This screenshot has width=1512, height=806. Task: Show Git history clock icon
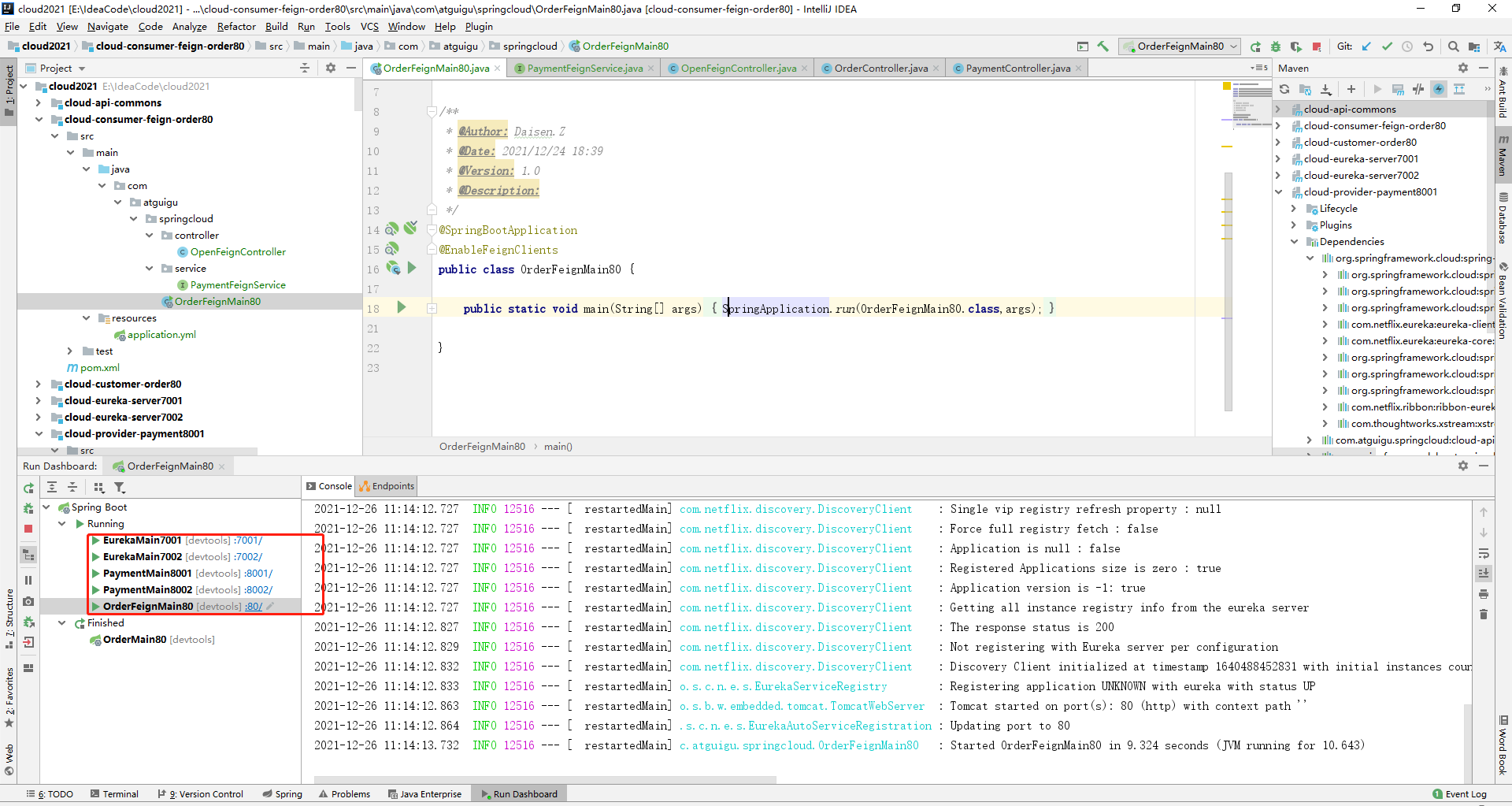(1407, 46)
